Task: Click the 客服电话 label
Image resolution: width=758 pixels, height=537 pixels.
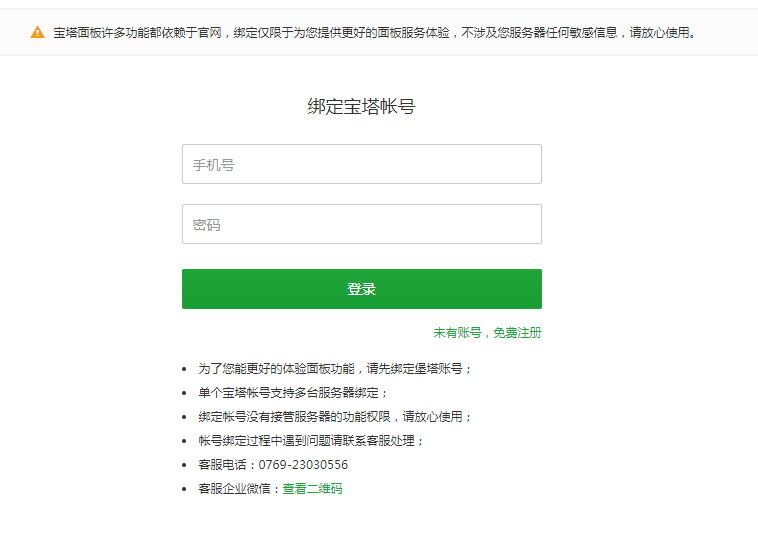Action: pos(222,464)
